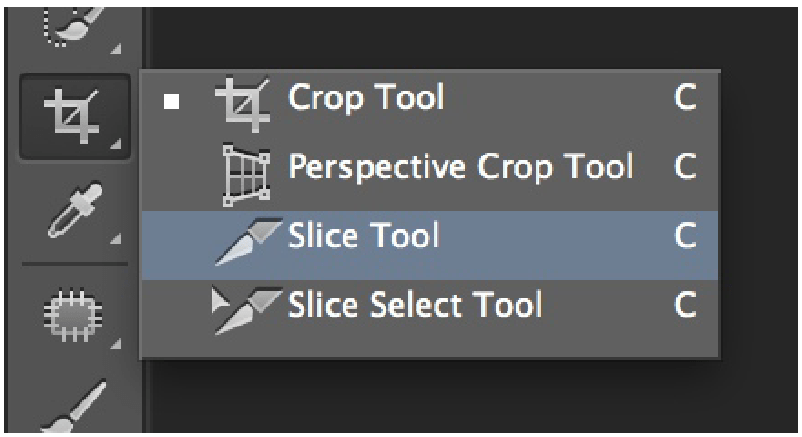Choose the Slice Select Tool menu label
Image resolution: width=802 pixels, height=437 pixels.
pyautogui.click(x=415, y=303)
